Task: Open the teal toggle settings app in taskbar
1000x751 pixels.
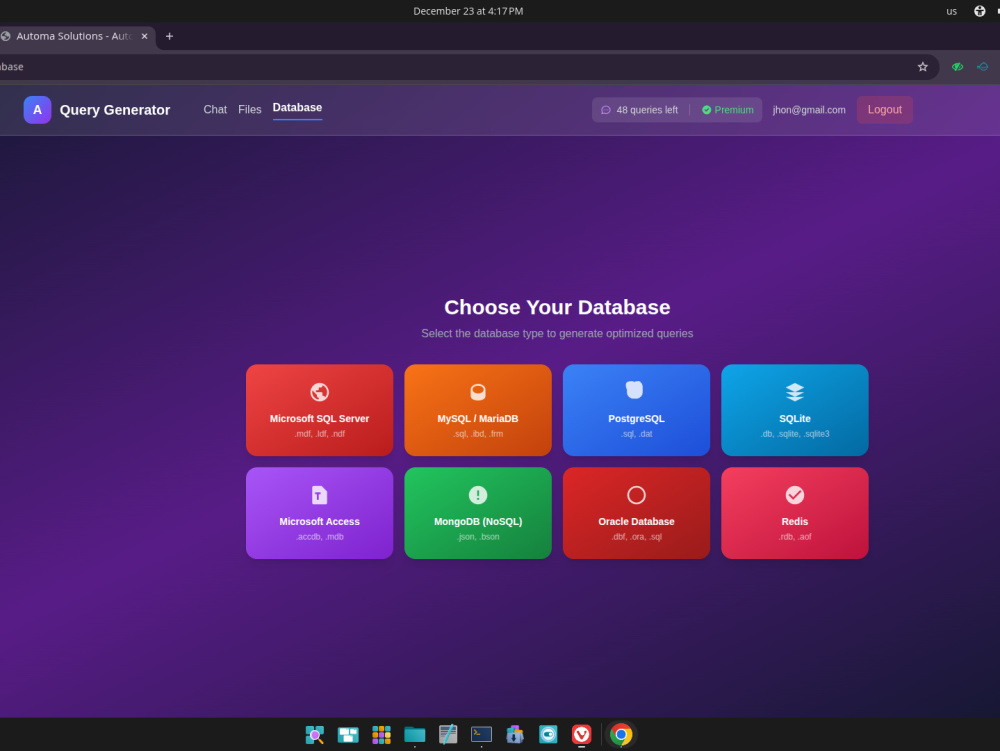Action: (548, 734)
